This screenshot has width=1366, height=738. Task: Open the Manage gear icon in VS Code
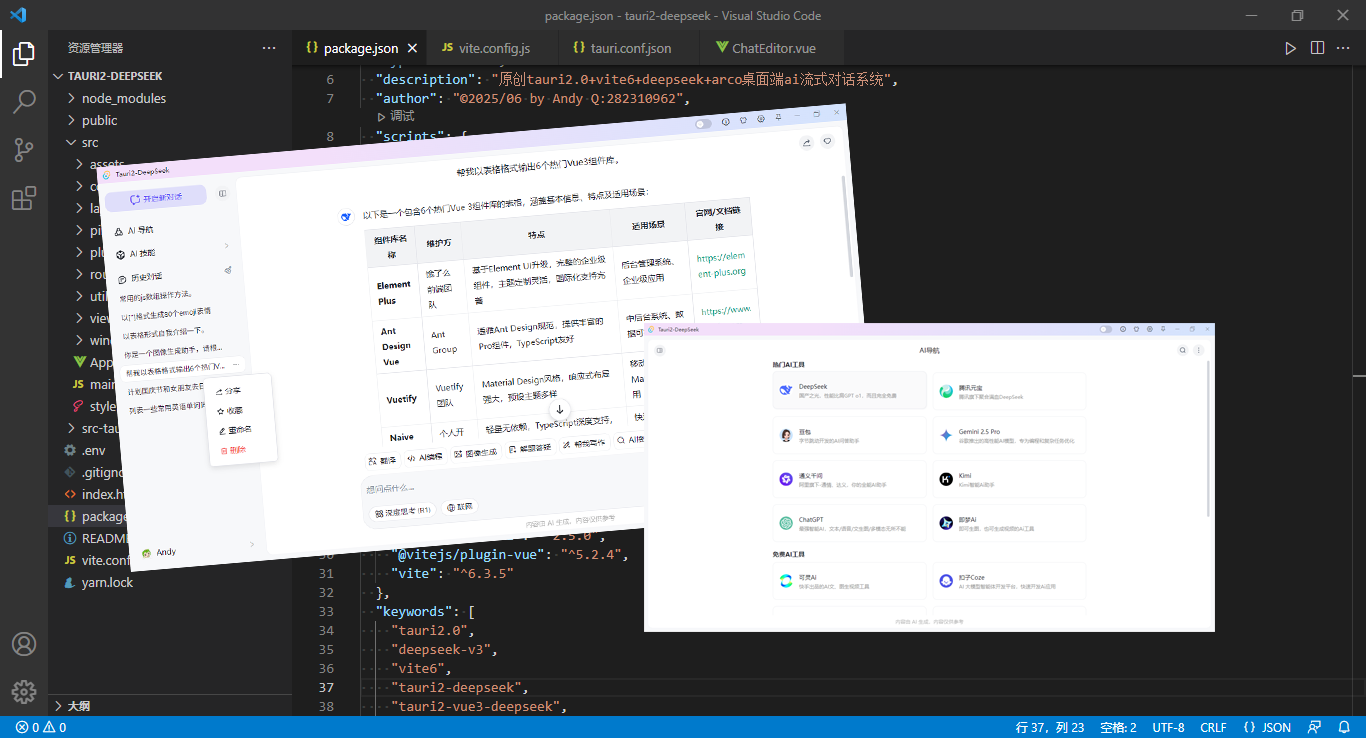tap(24, 691)
